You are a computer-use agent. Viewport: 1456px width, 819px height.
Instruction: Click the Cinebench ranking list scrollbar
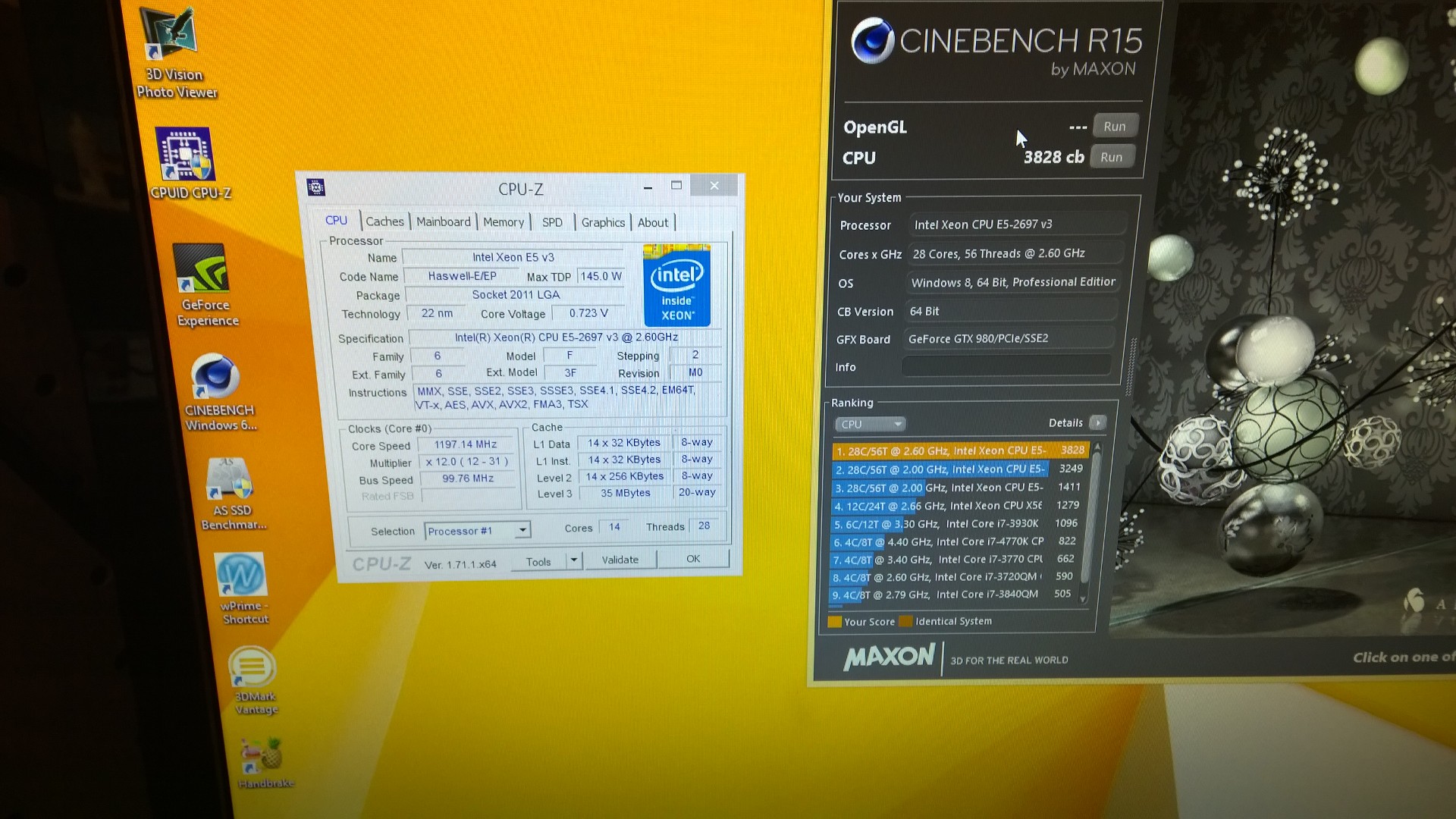[1089, 523]
